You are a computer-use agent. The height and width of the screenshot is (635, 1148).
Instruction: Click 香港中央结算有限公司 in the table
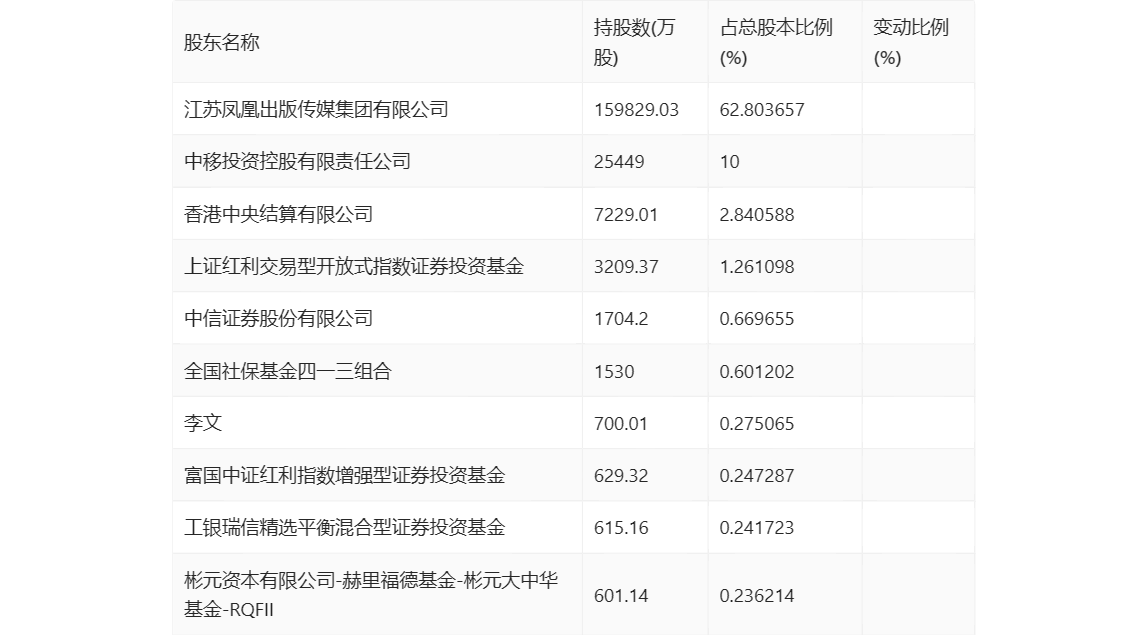click(279, 214)
